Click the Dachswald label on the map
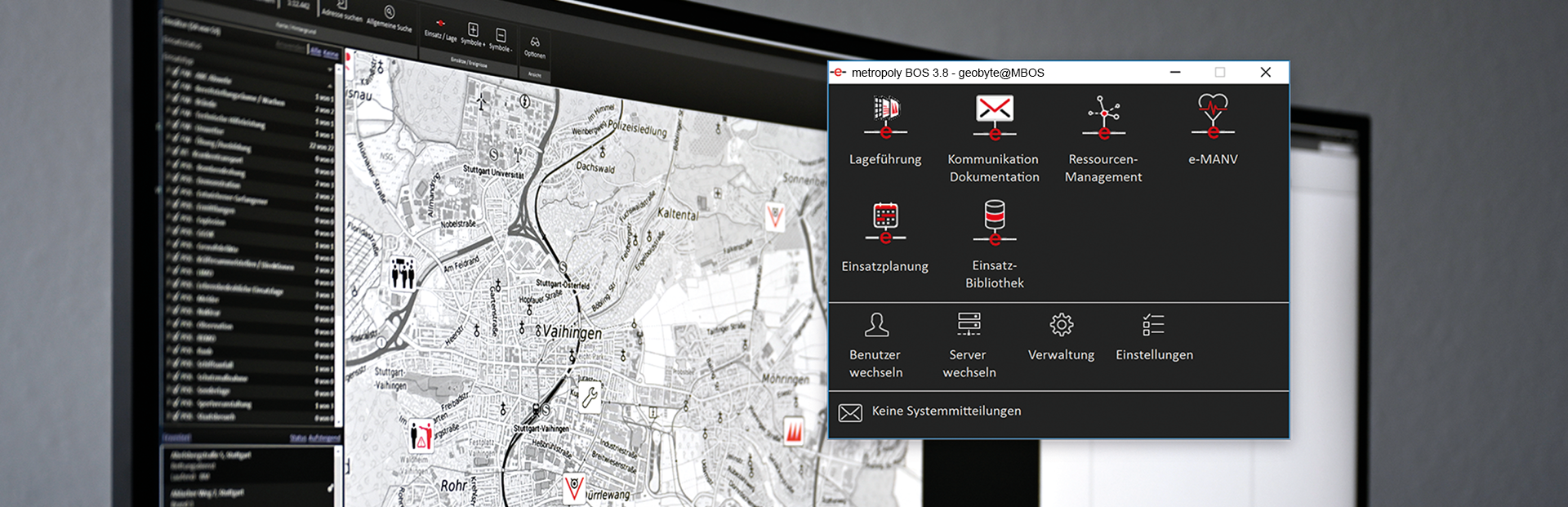This screenshot has width=1568, height=507. [x=595, y=167]
